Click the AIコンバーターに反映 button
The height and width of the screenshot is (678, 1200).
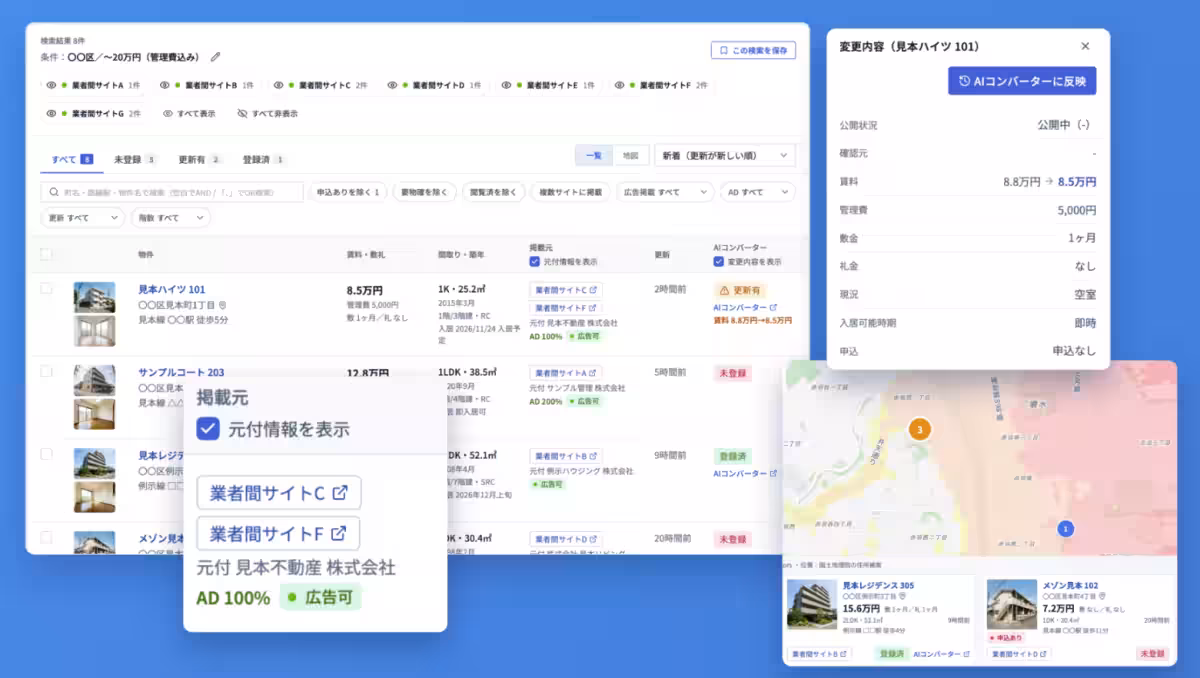1022,81
